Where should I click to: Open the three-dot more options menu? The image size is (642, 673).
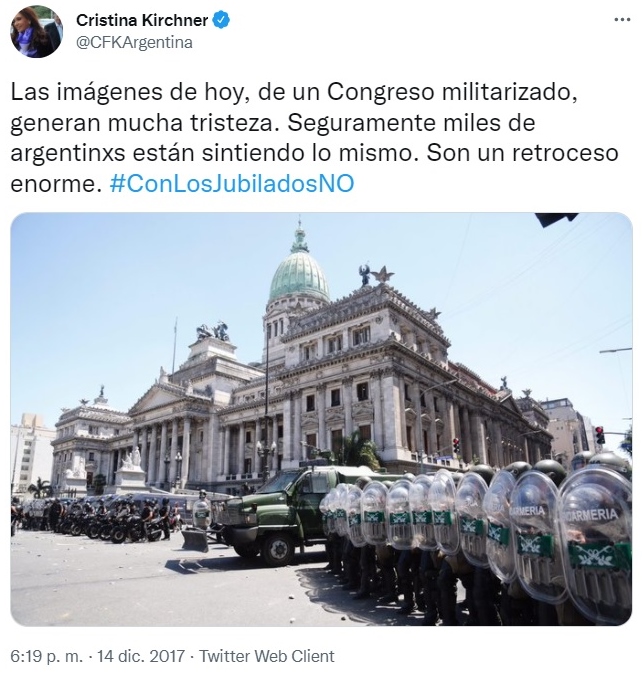621,20
